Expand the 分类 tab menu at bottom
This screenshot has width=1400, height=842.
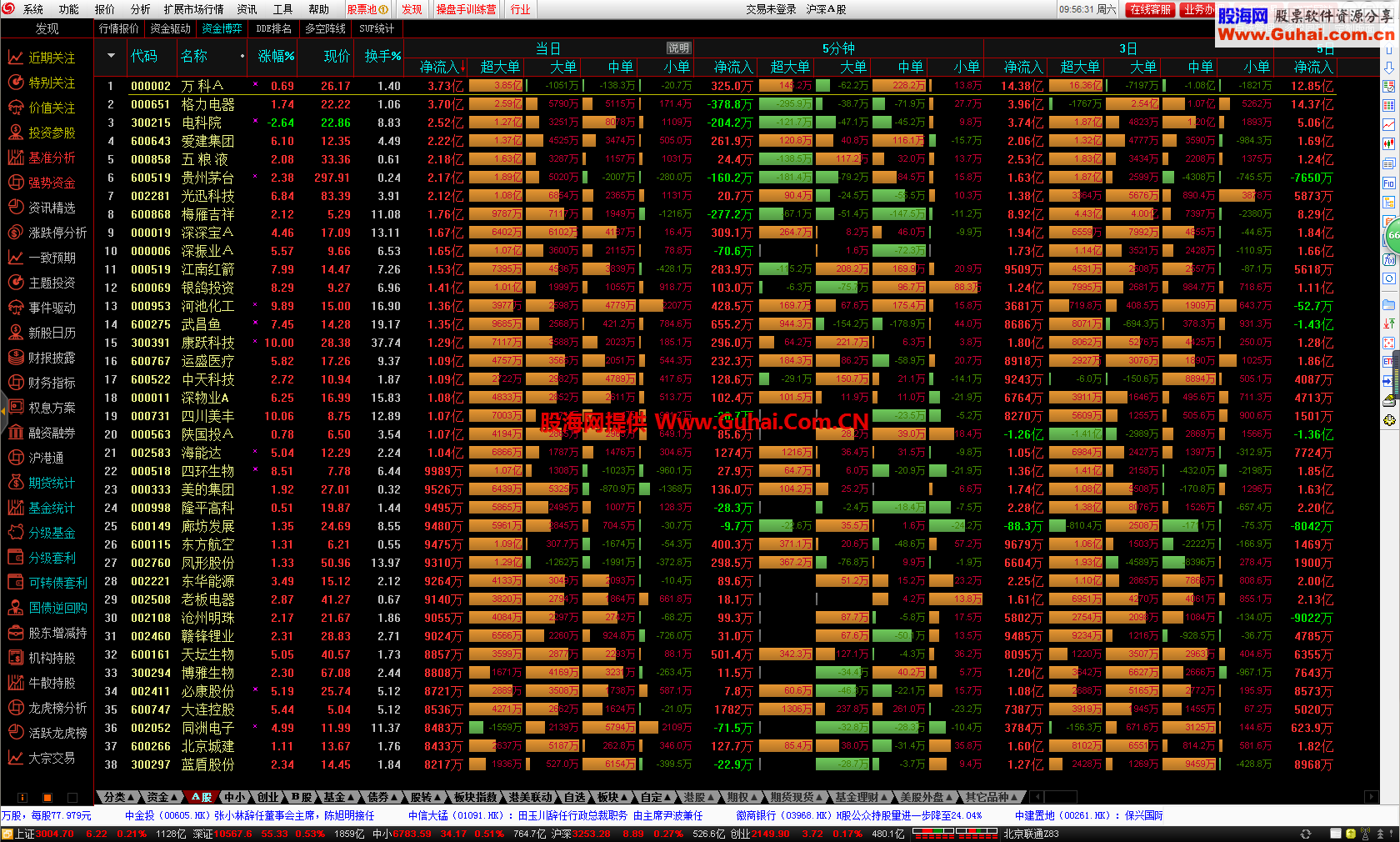pyautogui.click(x=119, y=798)
